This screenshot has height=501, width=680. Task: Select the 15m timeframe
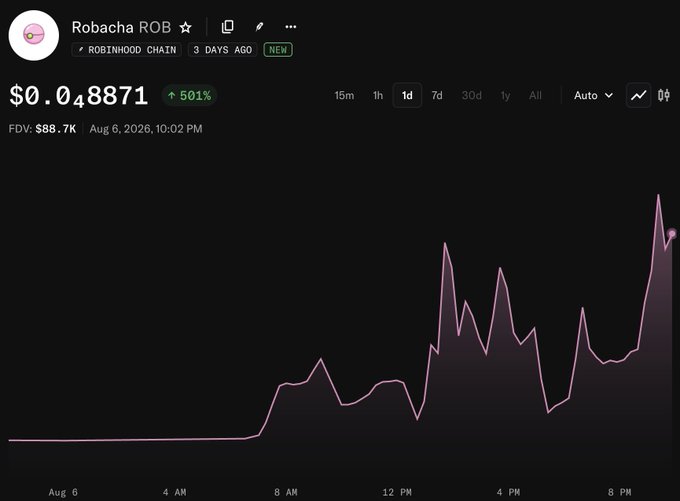344,95
